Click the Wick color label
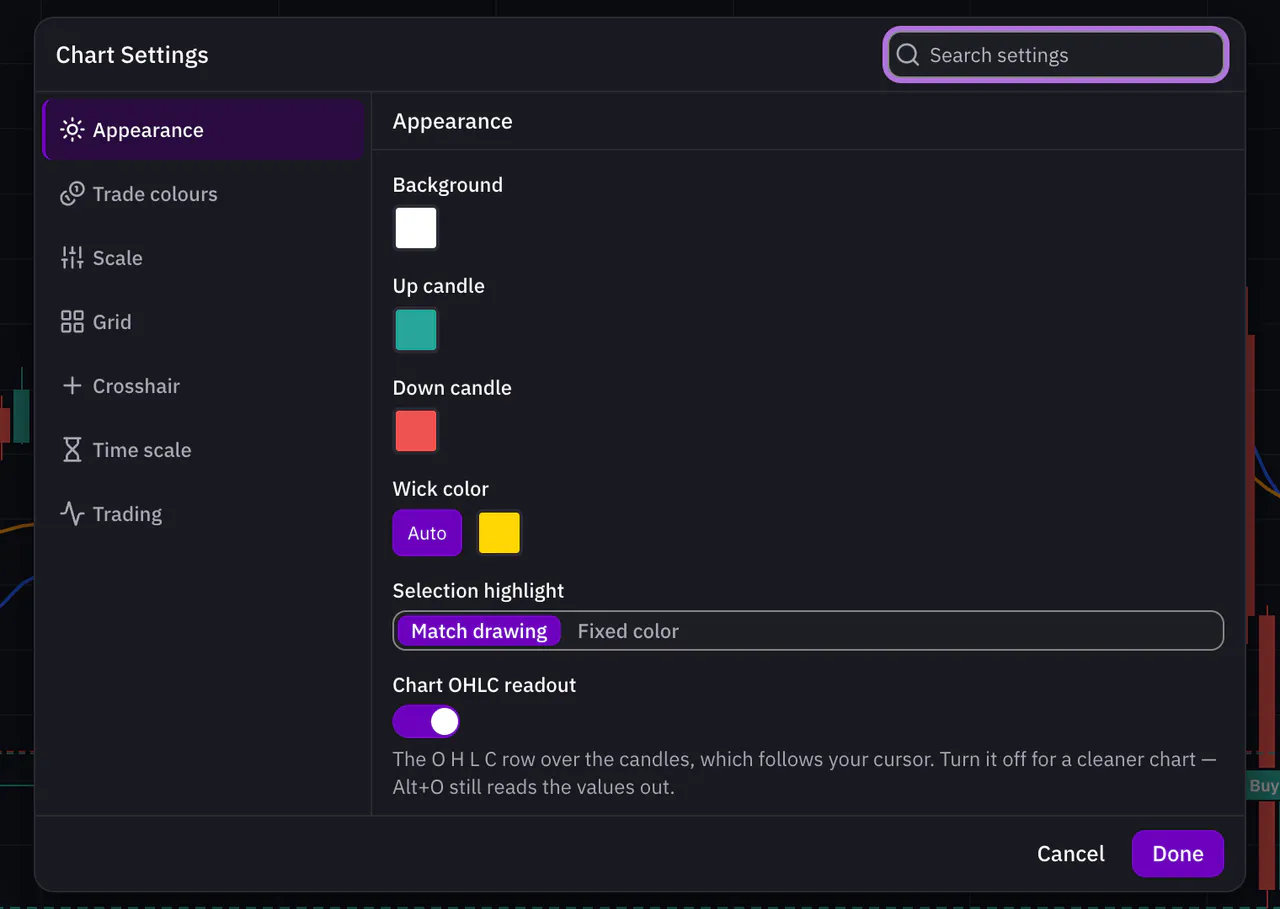1280x909 pixels. (440, 488)
